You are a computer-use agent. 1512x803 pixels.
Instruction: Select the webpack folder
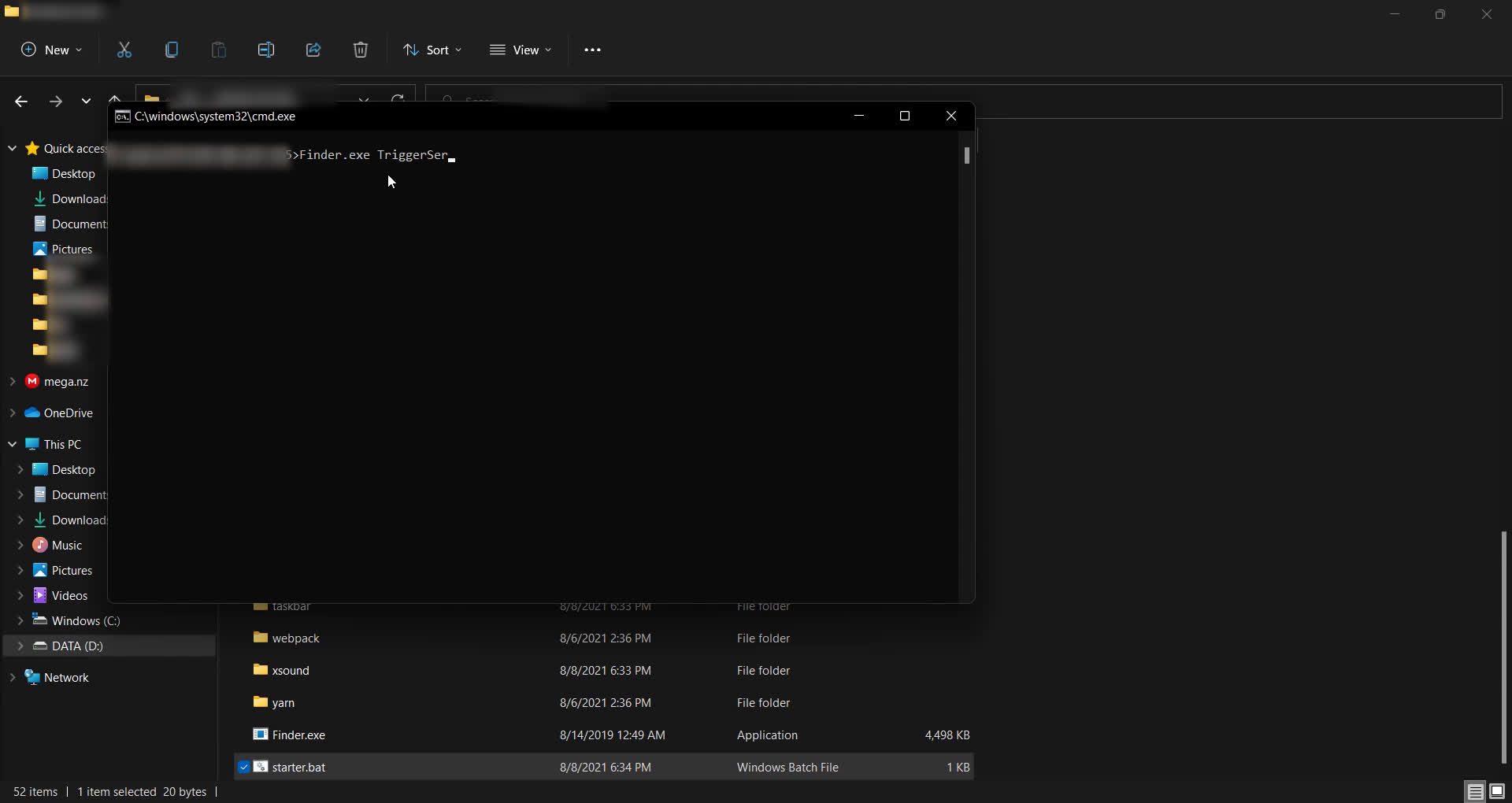tap(295, 638)
